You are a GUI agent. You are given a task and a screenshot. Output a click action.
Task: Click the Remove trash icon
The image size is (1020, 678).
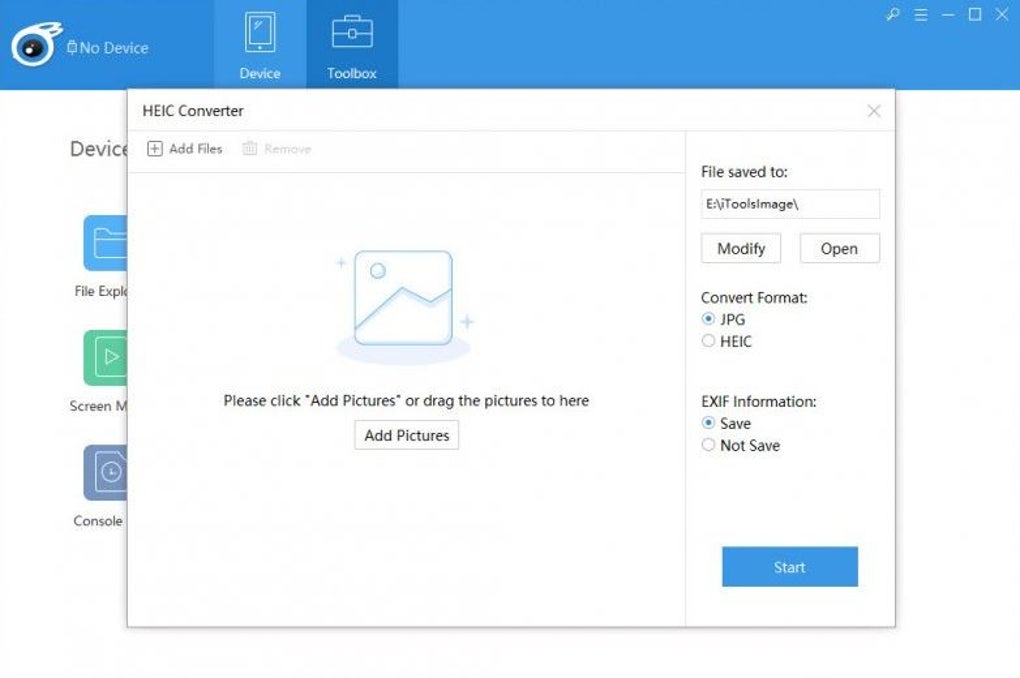coord(250,149)
